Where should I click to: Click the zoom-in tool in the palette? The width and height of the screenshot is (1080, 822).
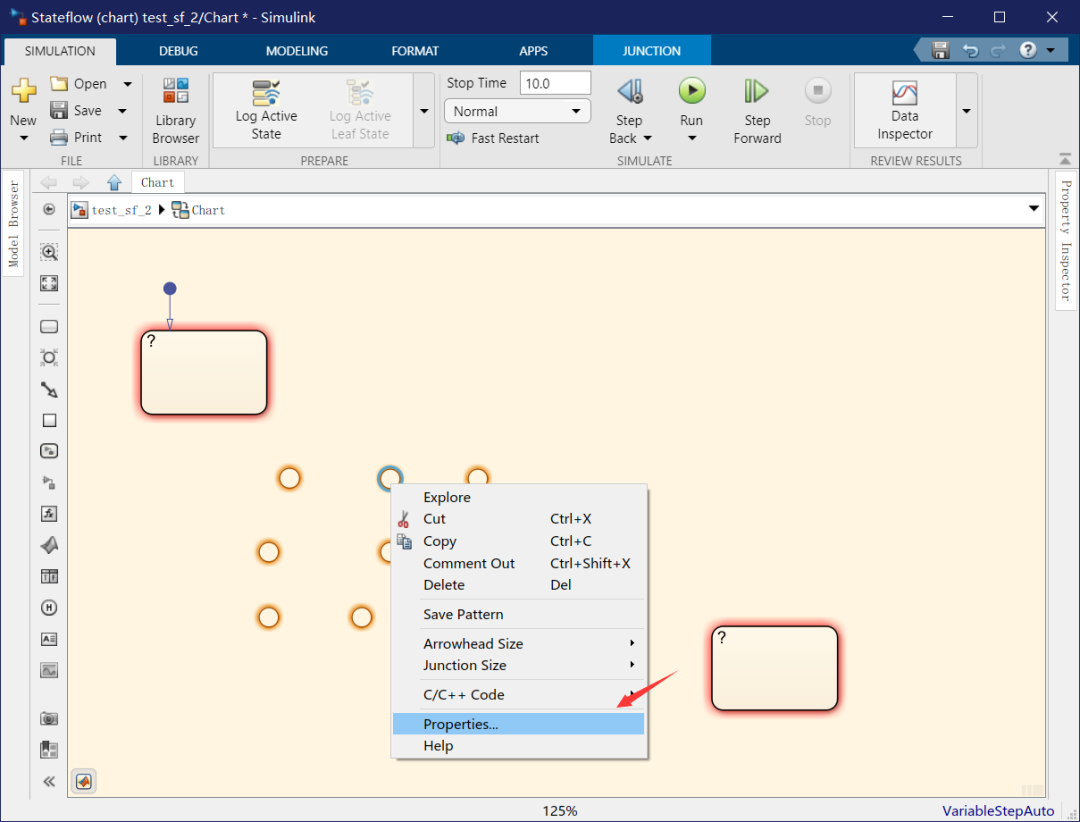coord(49,252)
